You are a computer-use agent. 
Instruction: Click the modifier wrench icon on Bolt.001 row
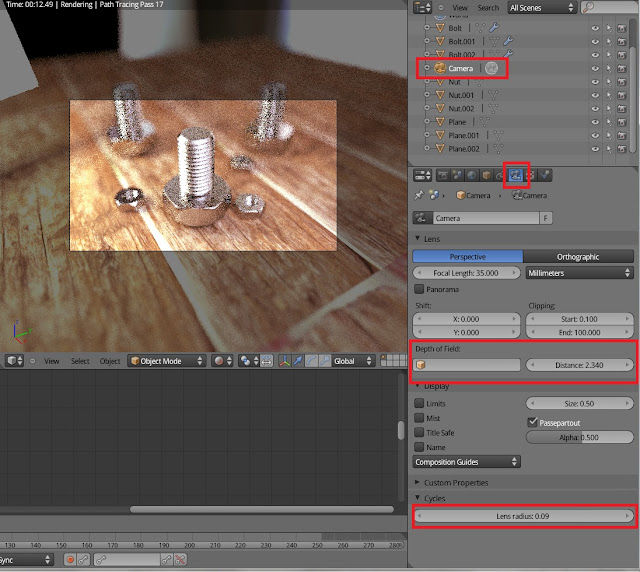coord(508,41)
